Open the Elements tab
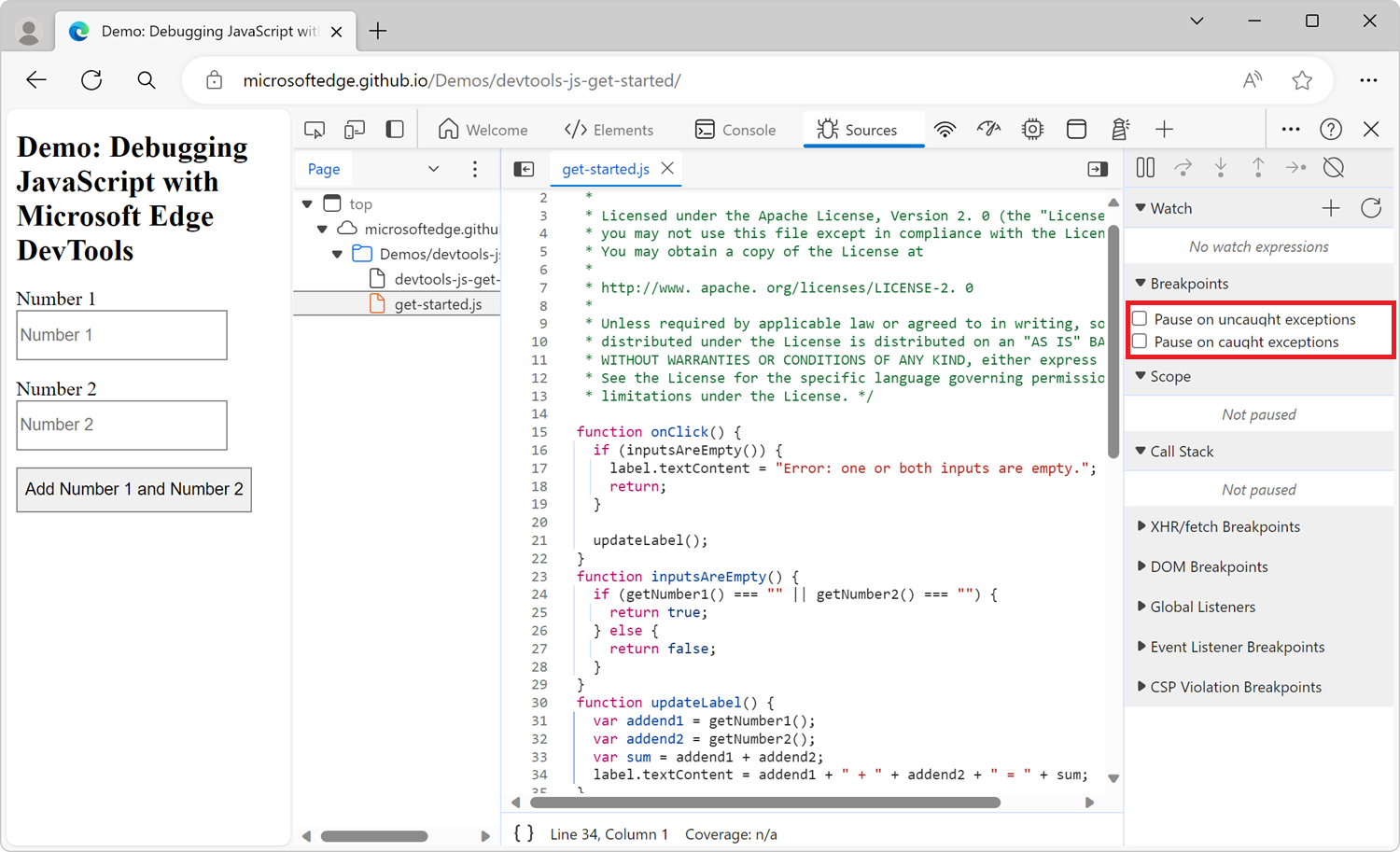Viewport: 1400px width, 852px height. pos(609,130)
